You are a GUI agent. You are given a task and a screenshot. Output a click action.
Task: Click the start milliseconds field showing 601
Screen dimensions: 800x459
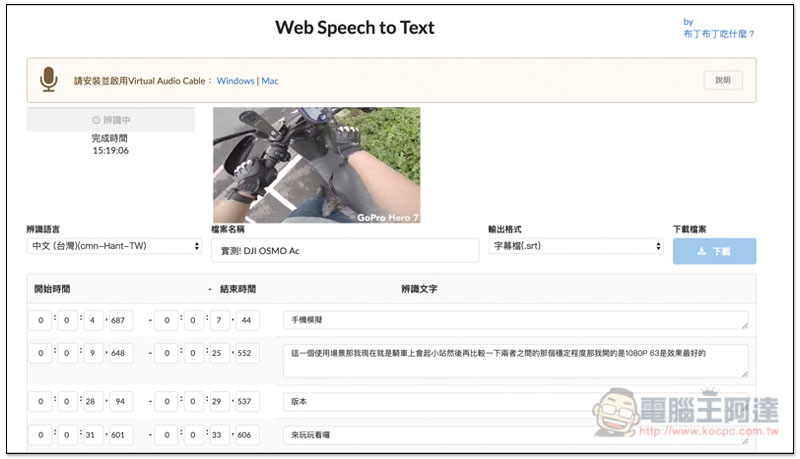point(121,435)
